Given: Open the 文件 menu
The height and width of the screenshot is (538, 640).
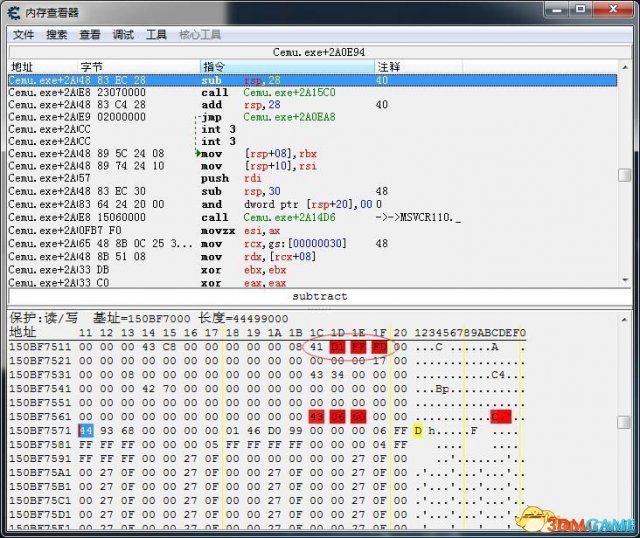Looking at the screenshot, I should pos(23,35).
